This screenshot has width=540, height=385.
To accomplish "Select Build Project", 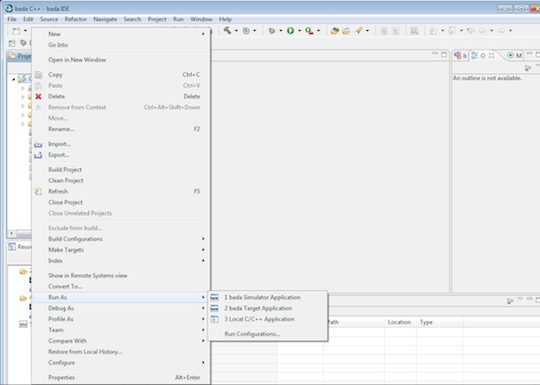I will (121, 170).
